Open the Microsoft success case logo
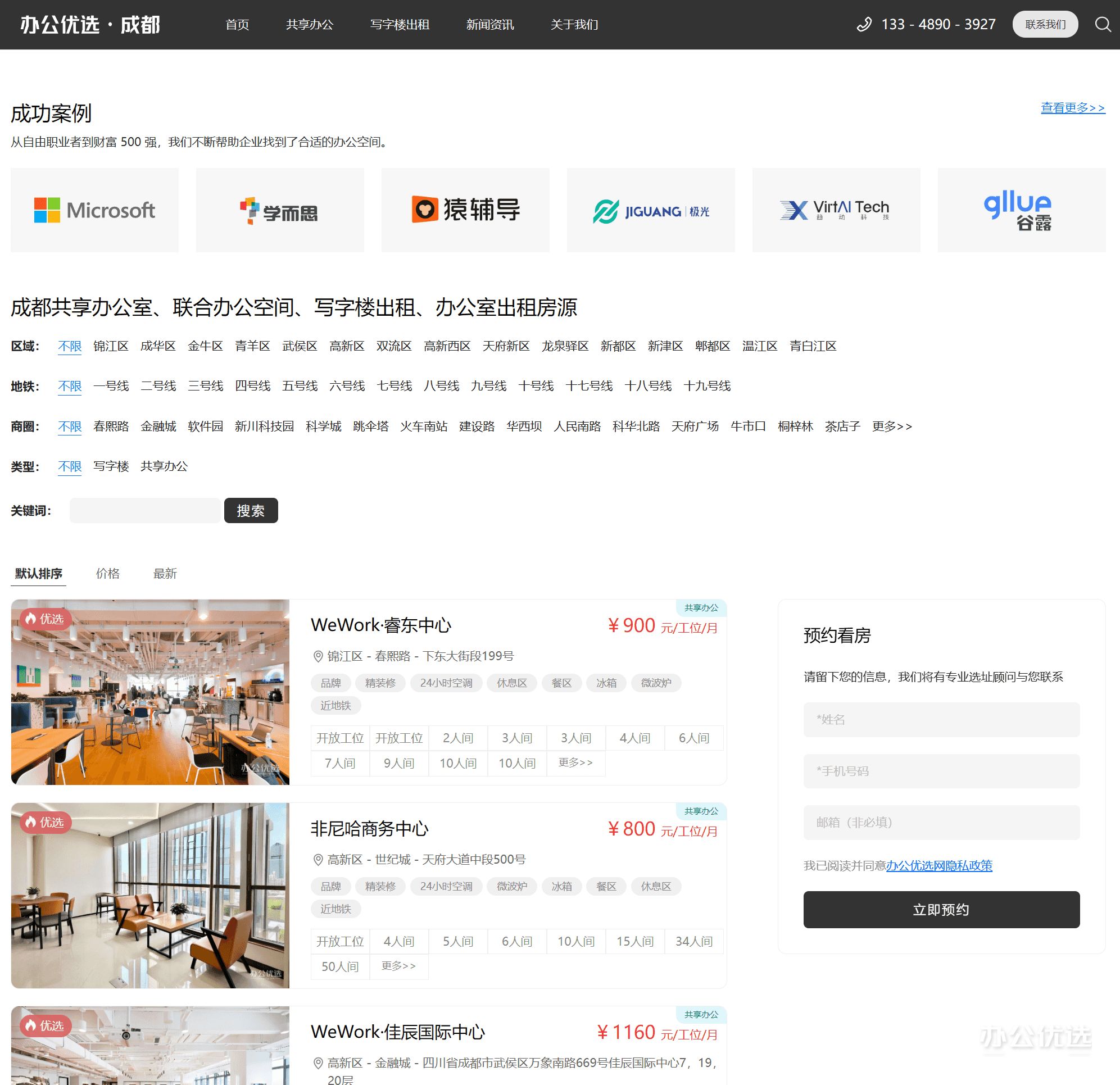The image size is (1120, 1085). (x=94, y=210)
